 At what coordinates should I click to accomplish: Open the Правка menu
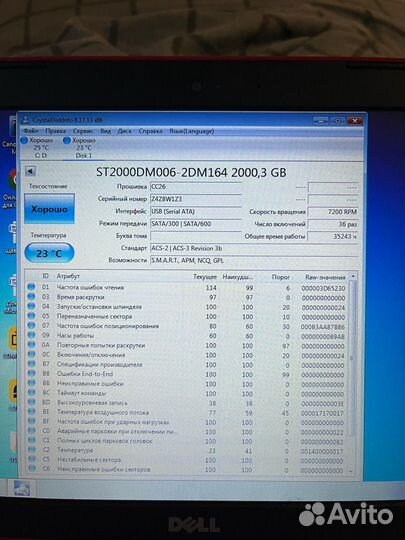55,131
